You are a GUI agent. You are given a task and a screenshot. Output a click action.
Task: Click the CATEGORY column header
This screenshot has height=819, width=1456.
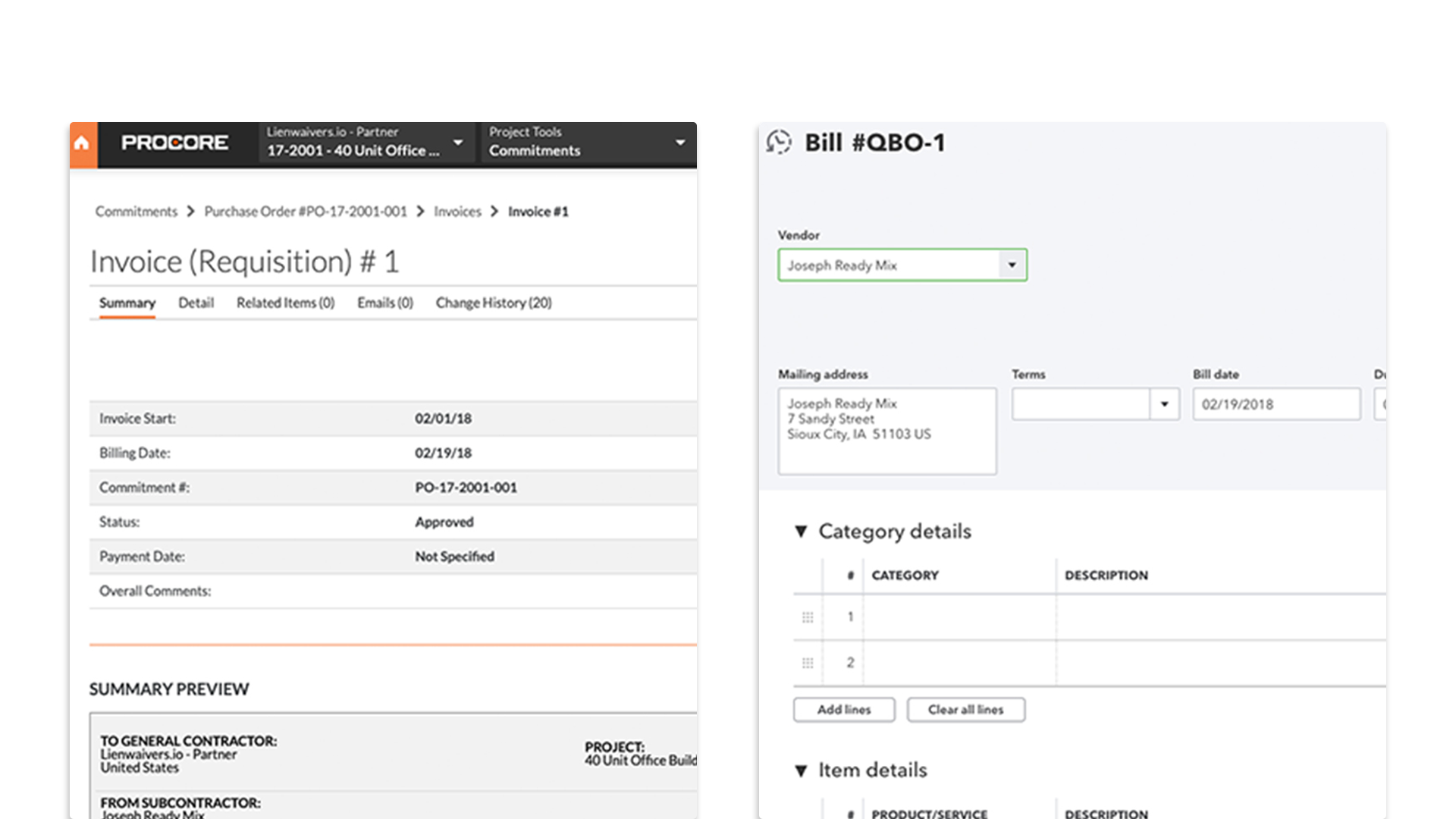(905, 576)
